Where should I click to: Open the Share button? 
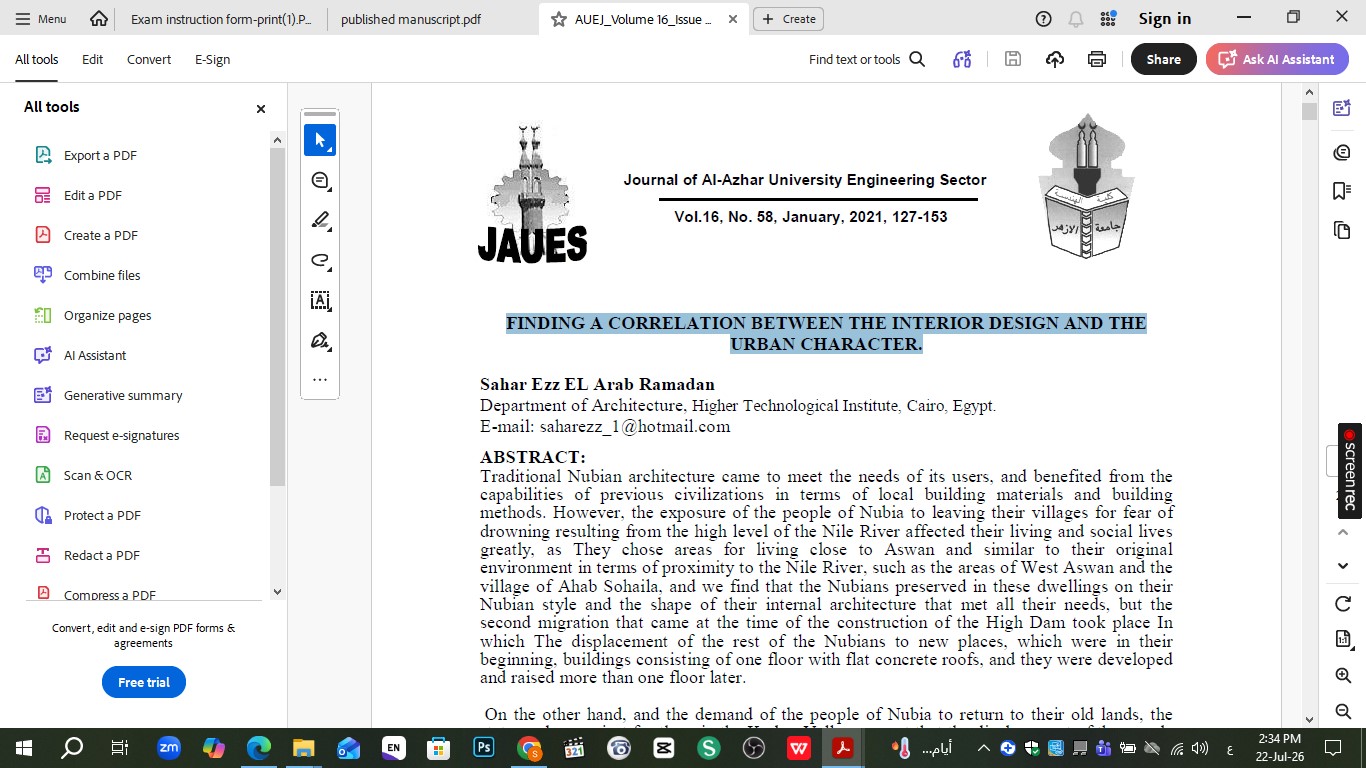(1163, 59)
